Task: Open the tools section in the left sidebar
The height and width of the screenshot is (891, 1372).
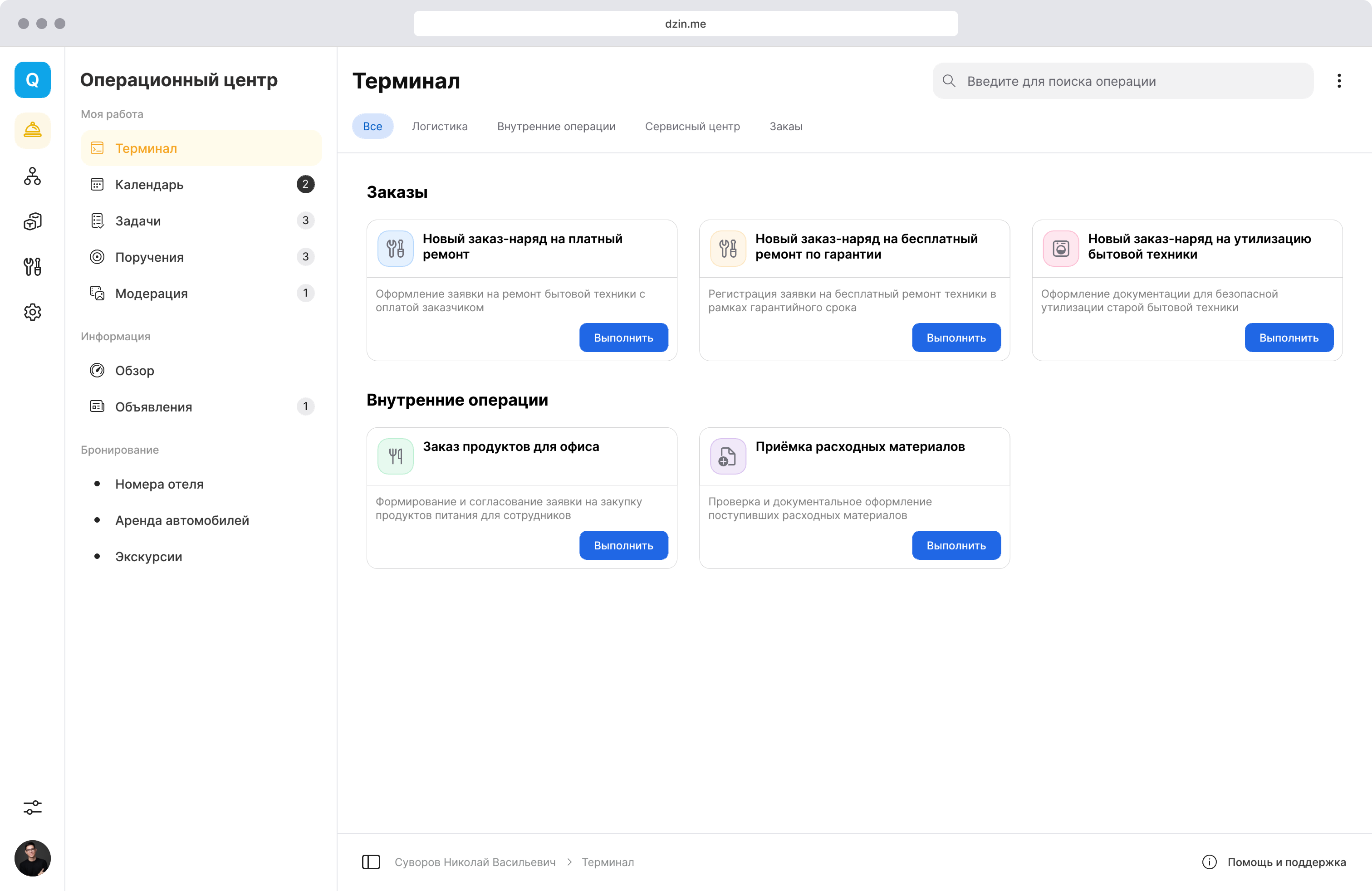Action: click(32, 266)
